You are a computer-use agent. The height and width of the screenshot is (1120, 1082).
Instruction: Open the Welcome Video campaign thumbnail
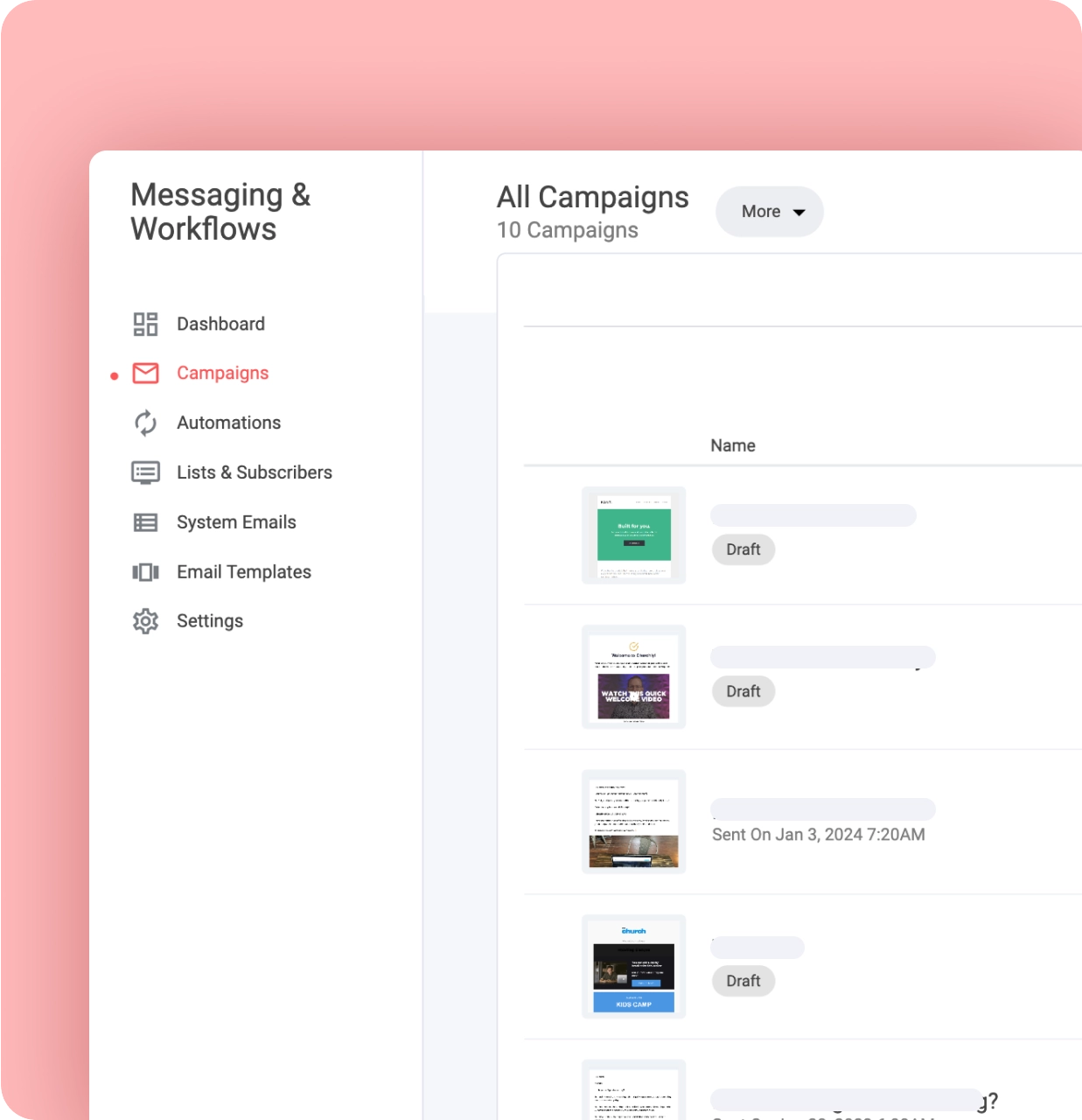tap(632, 676)
